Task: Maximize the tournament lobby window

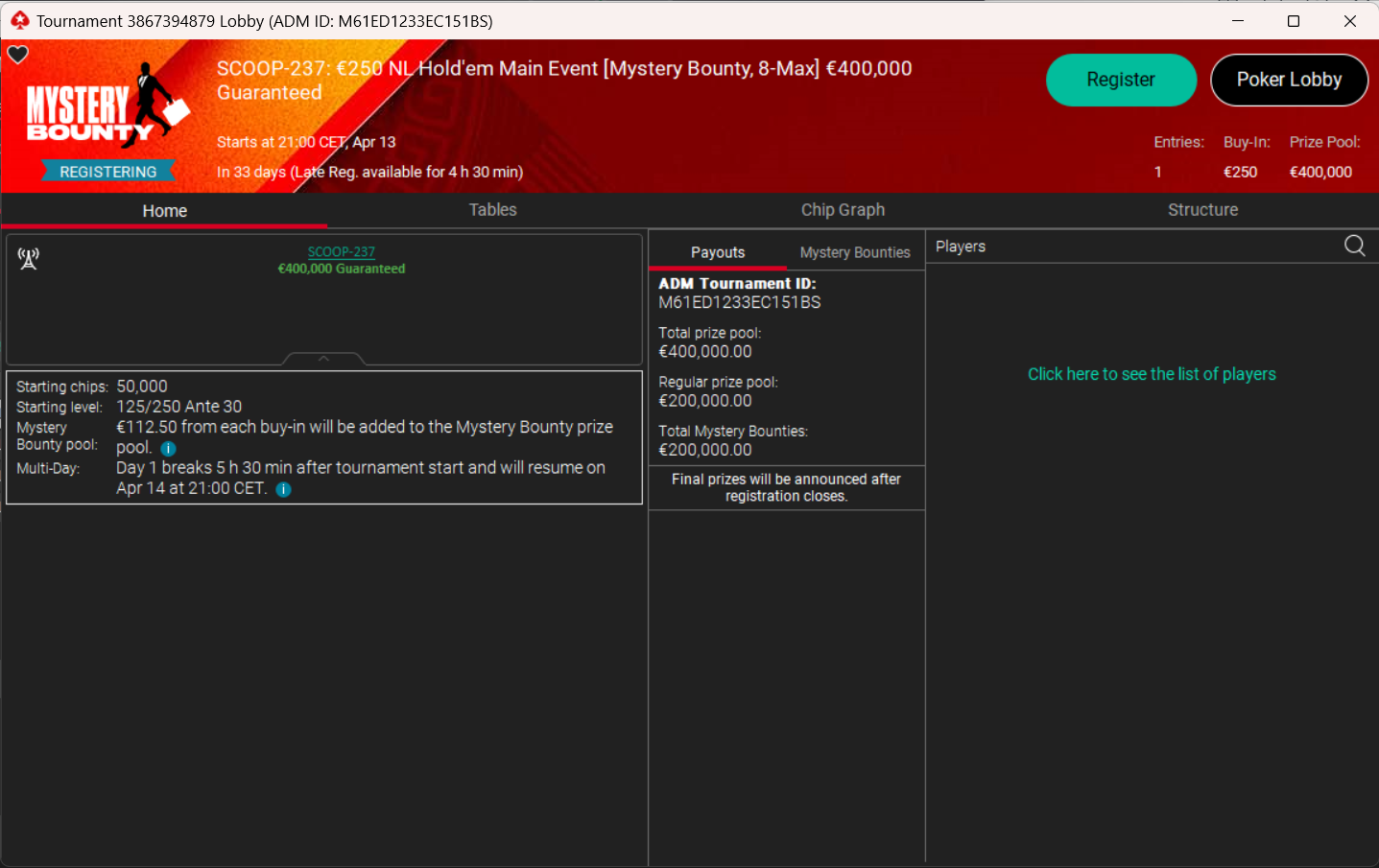Action: pyautogui.click(x=1294, y=21)
